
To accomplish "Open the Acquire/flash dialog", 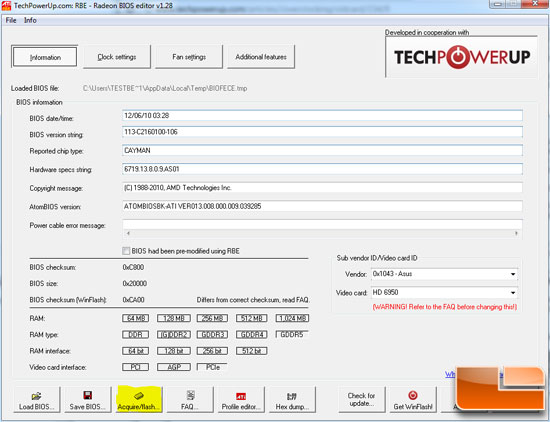I will tap(139, 400).
